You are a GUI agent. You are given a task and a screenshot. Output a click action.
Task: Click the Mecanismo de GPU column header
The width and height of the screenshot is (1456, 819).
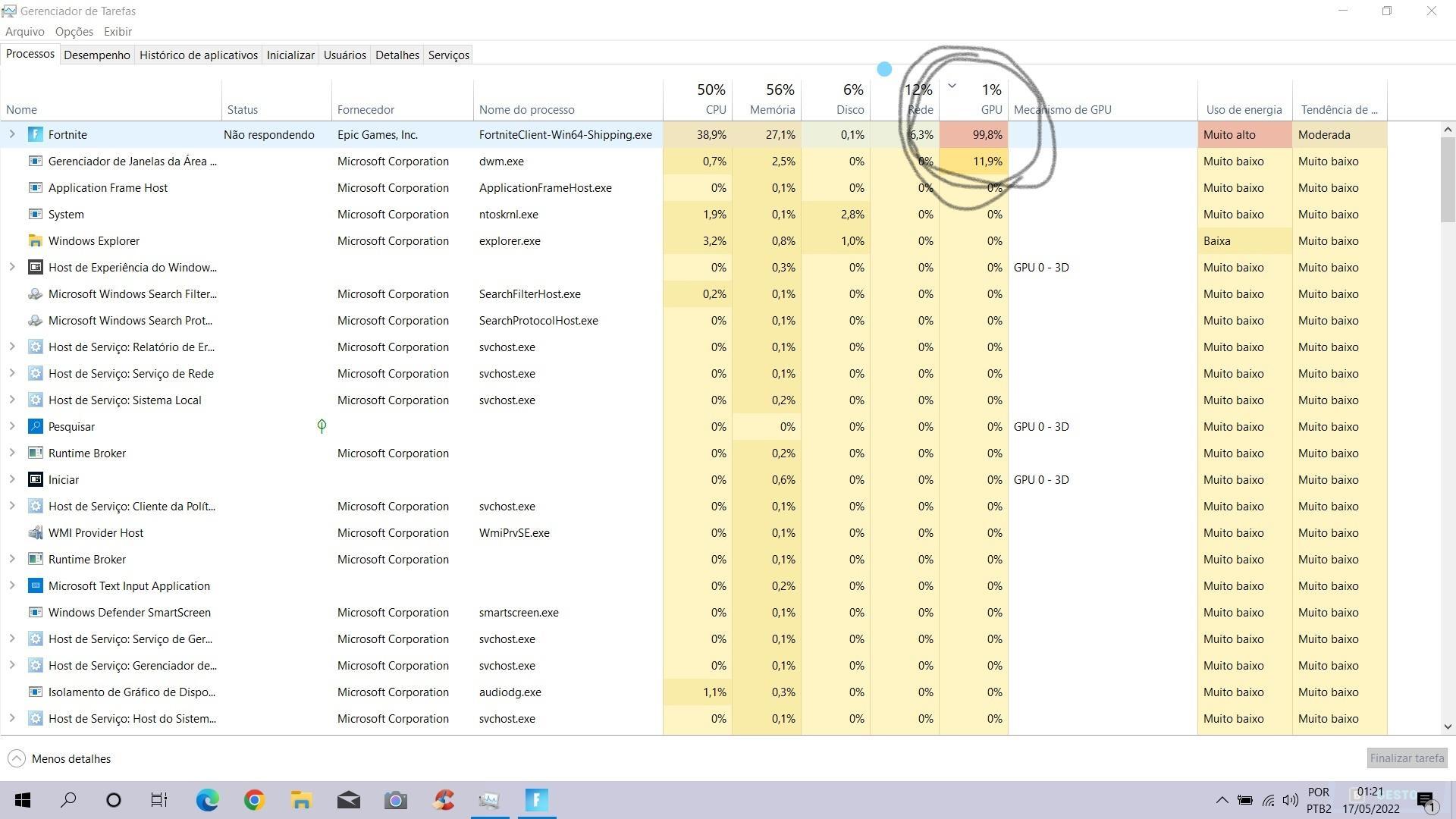1103,100
